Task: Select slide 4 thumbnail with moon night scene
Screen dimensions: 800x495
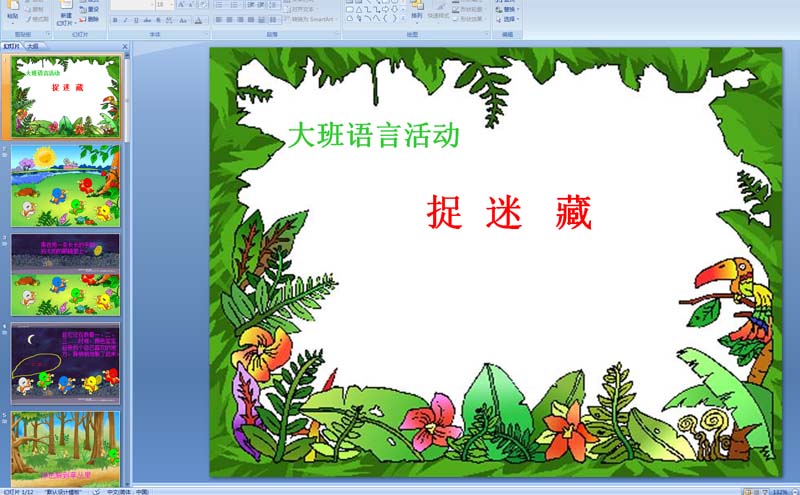Action: click(x=66, y=363)
